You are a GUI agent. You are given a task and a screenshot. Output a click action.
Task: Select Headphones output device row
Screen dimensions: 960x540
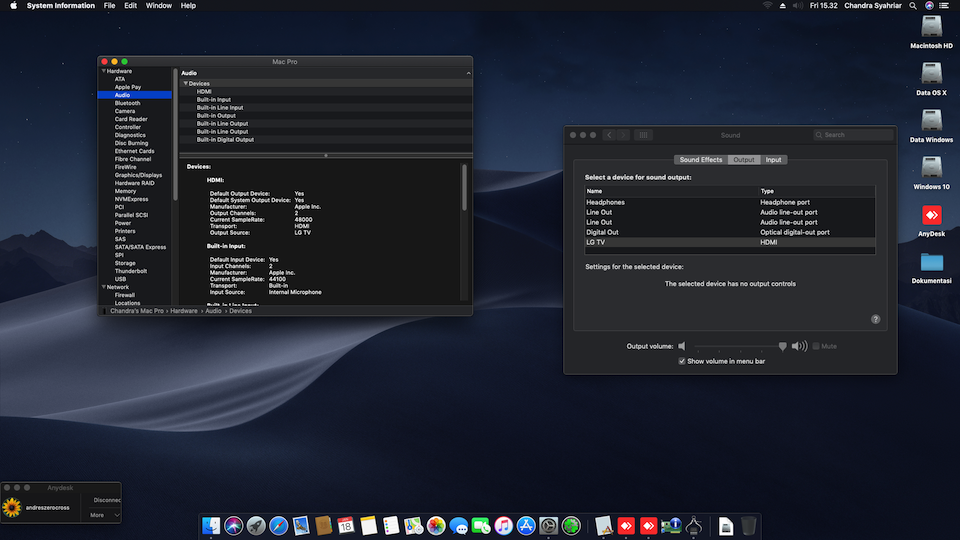point(730,202)
